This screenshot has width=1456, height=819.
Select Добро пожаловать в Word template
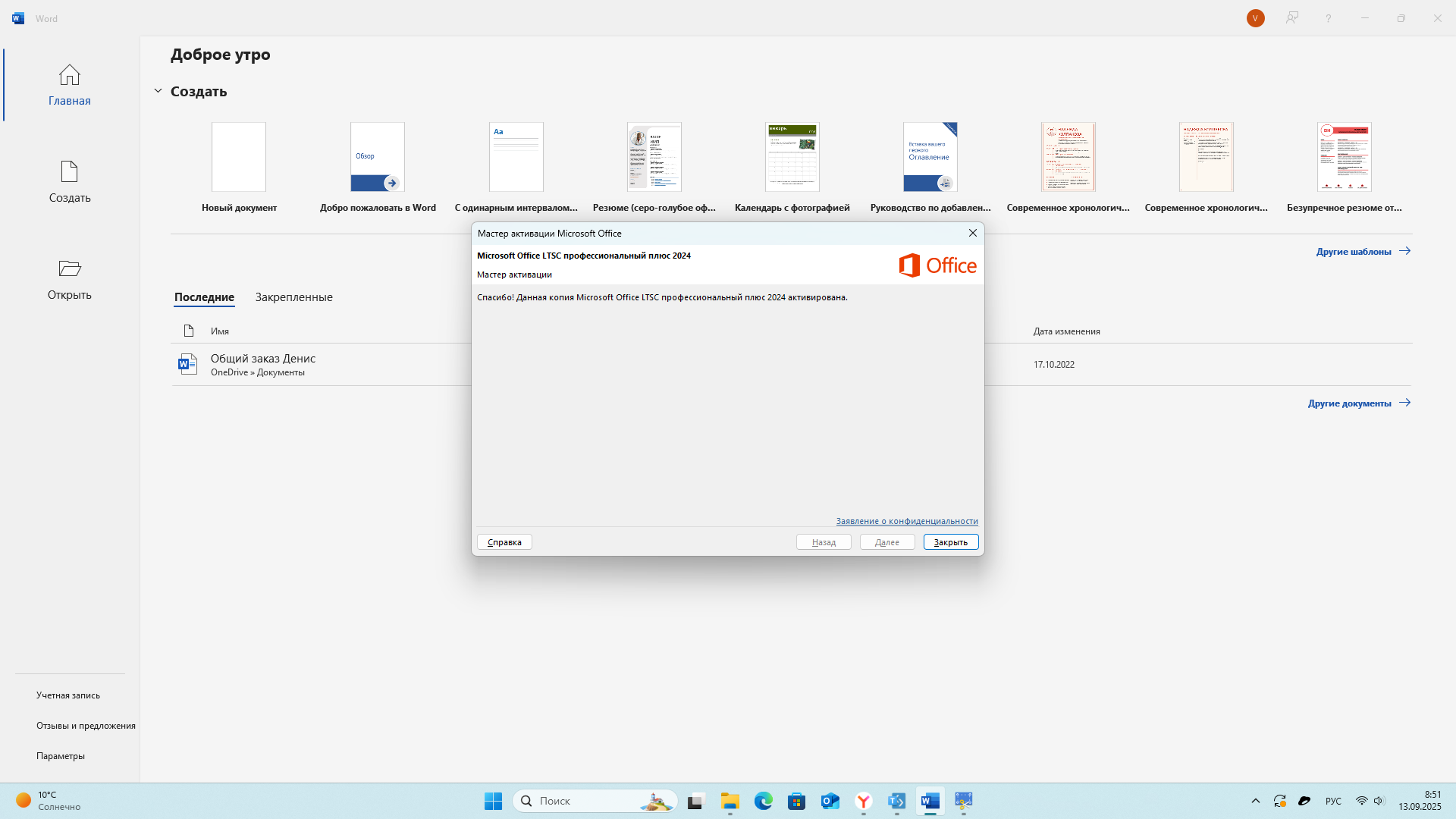pyautogui.click(x=378, y=157)
